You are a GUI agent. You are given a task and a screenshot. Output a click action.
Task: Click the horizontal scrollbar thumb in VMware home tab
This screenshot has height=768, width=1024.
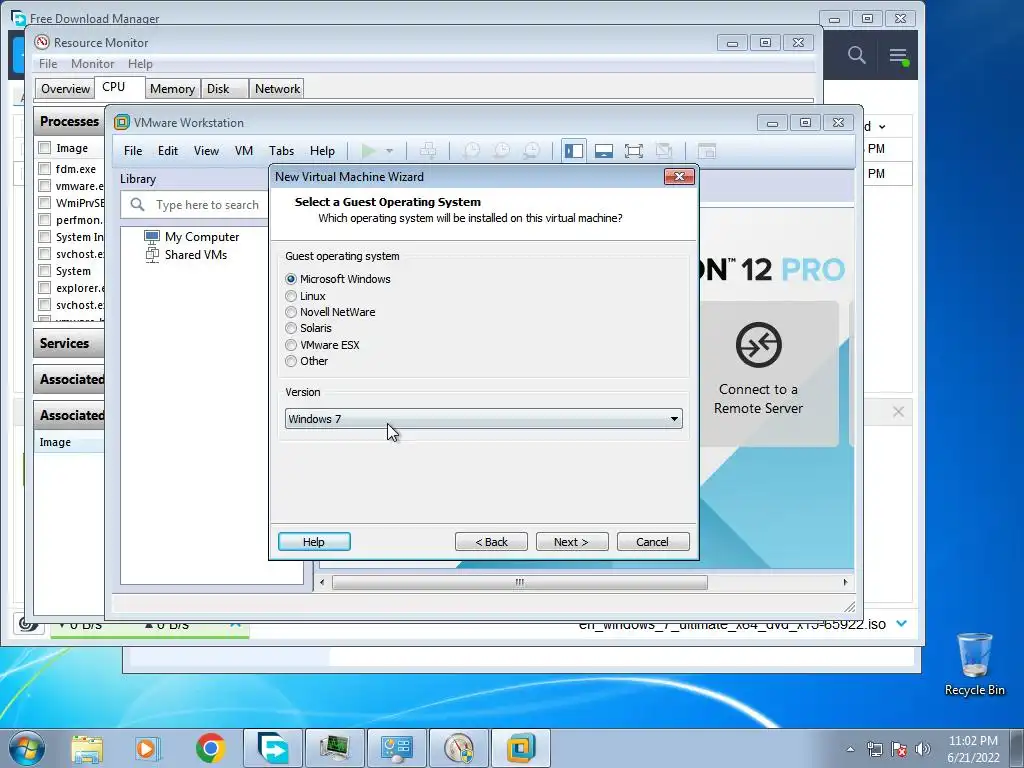point(520,582)
